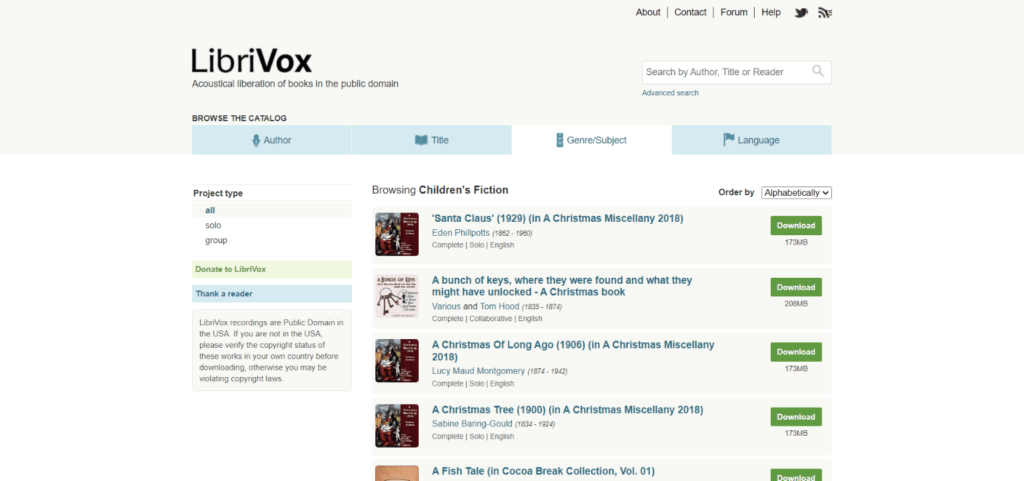Open author Tom Hood
The height and width of the screenshot is (481, 1024).
point(500,306)
